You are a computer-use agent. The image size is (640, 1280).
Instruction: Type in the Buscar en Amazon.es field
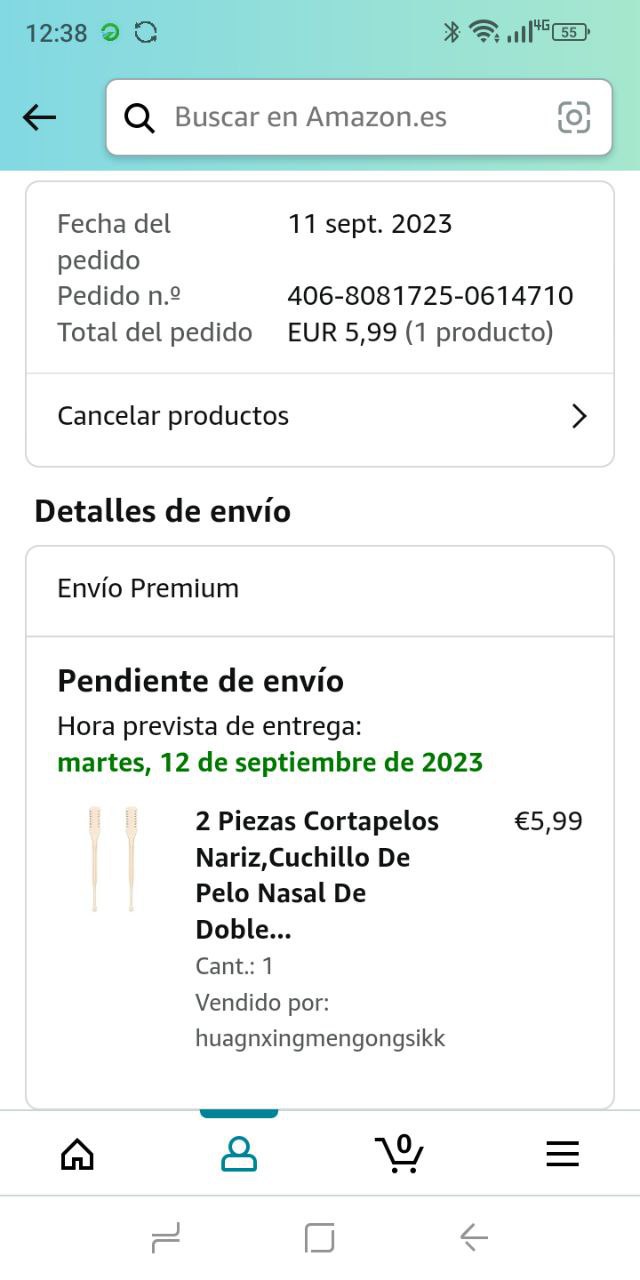340,118
